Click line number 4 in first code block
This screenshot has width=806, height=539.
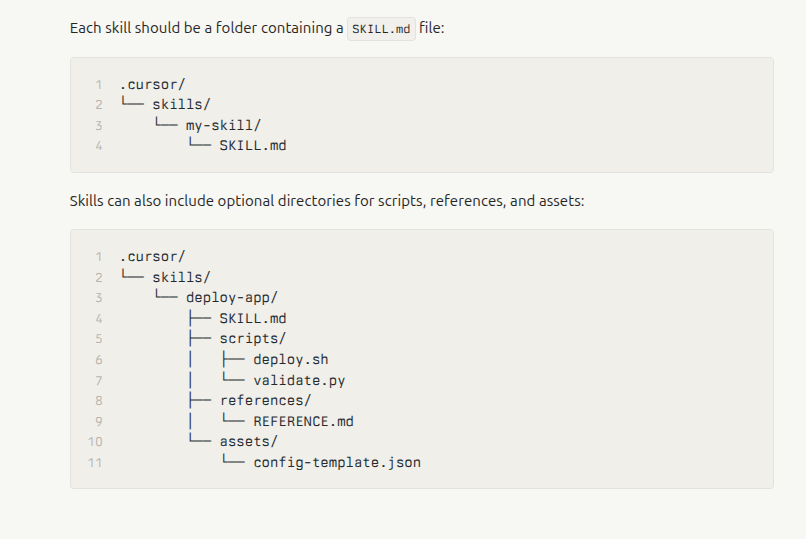click(x=99, y=146)
